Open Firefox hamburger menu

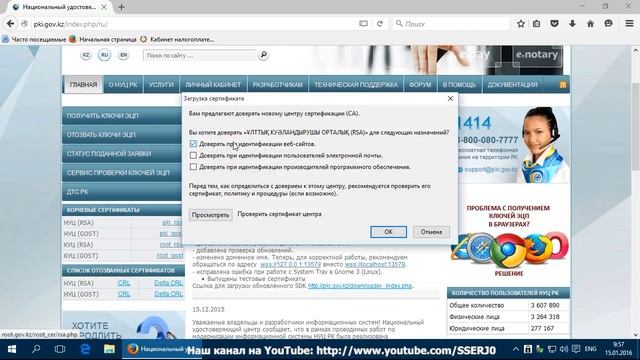[629, 24]
